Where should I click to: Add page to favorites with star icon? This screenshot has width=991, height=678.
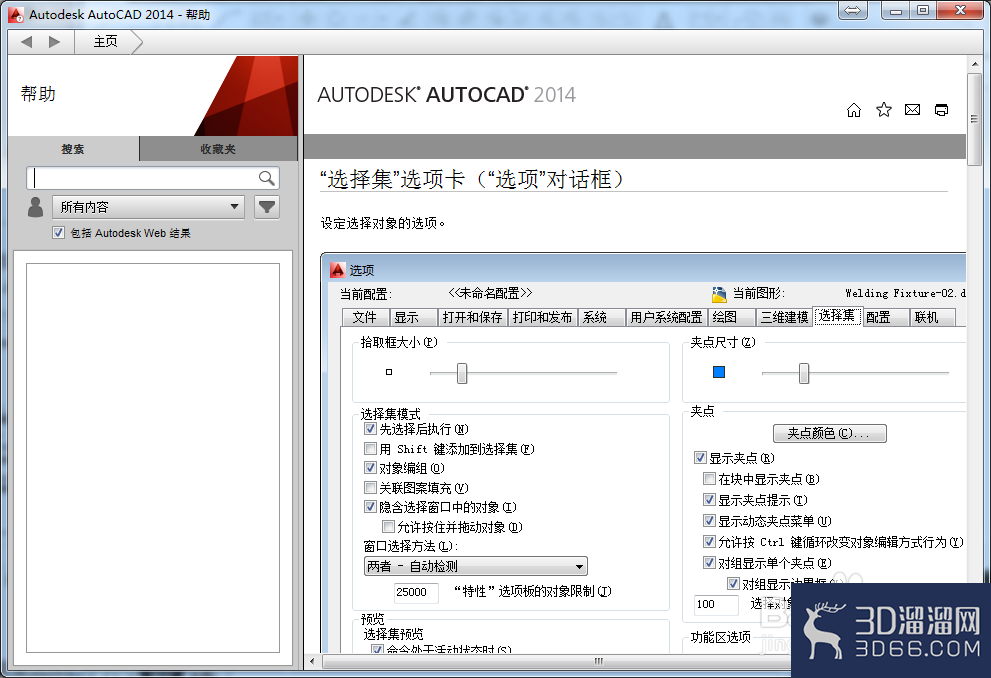pyautogui.click(x=884, y=110)
